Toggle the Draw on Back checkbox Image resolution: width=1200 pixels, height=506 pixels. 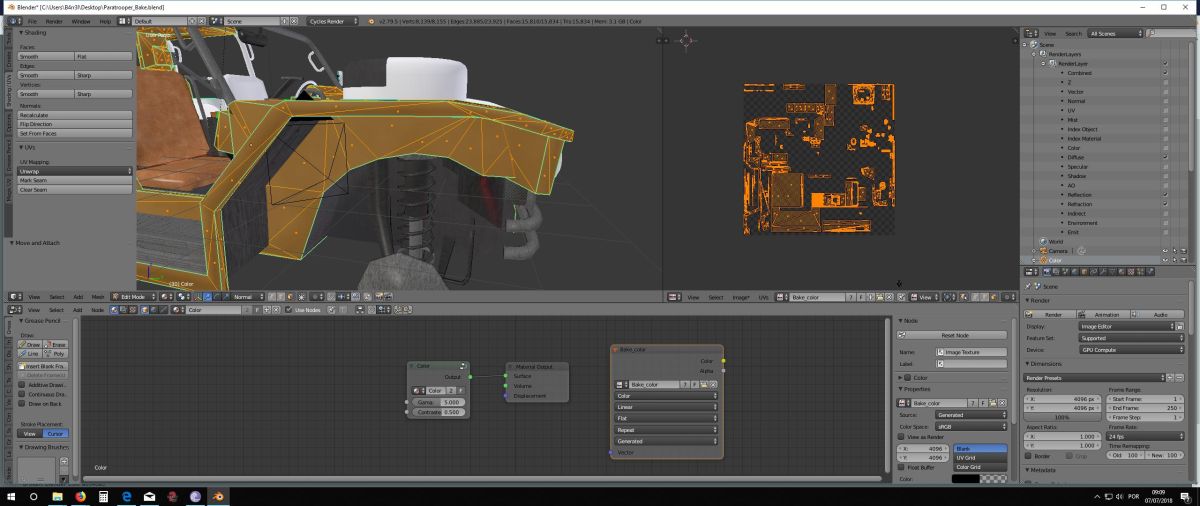point(22,404)
